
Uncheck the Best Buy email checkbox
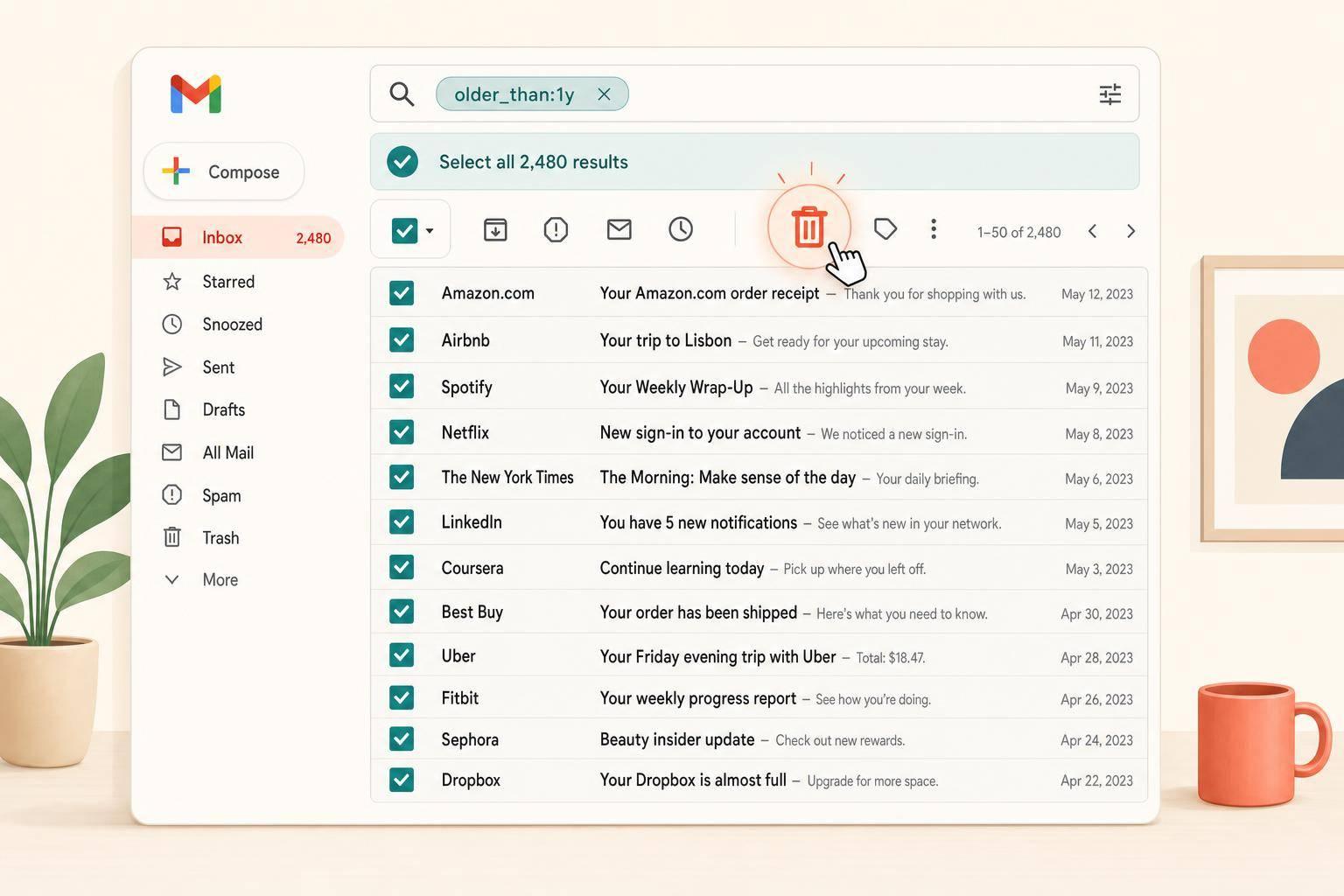click(x=402, y=611)
